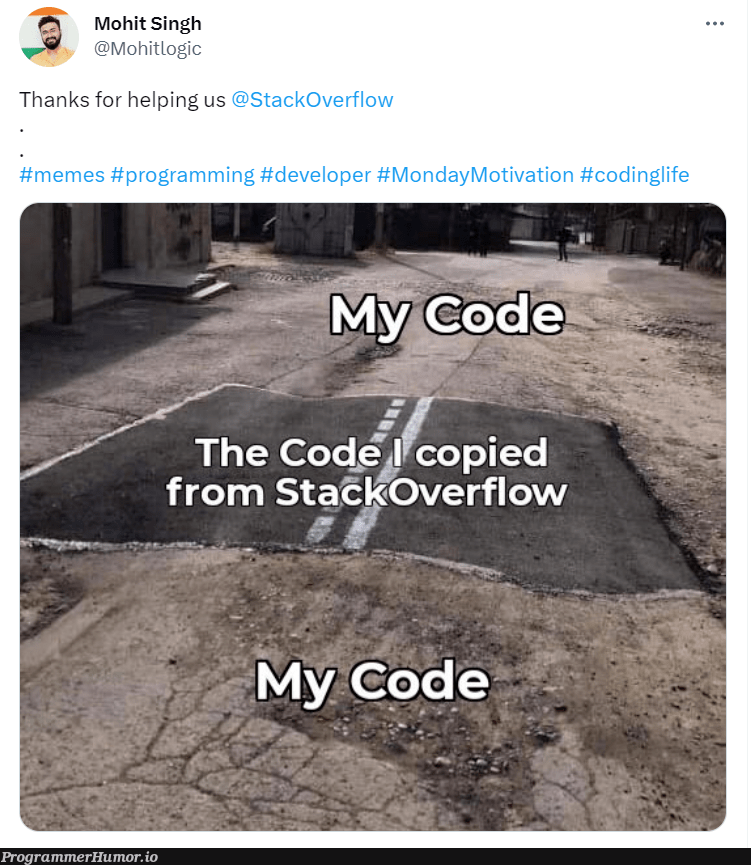Click the 'My Code' caption at top
The height and width of the screenshot is (865, 751).
[448, 317]
